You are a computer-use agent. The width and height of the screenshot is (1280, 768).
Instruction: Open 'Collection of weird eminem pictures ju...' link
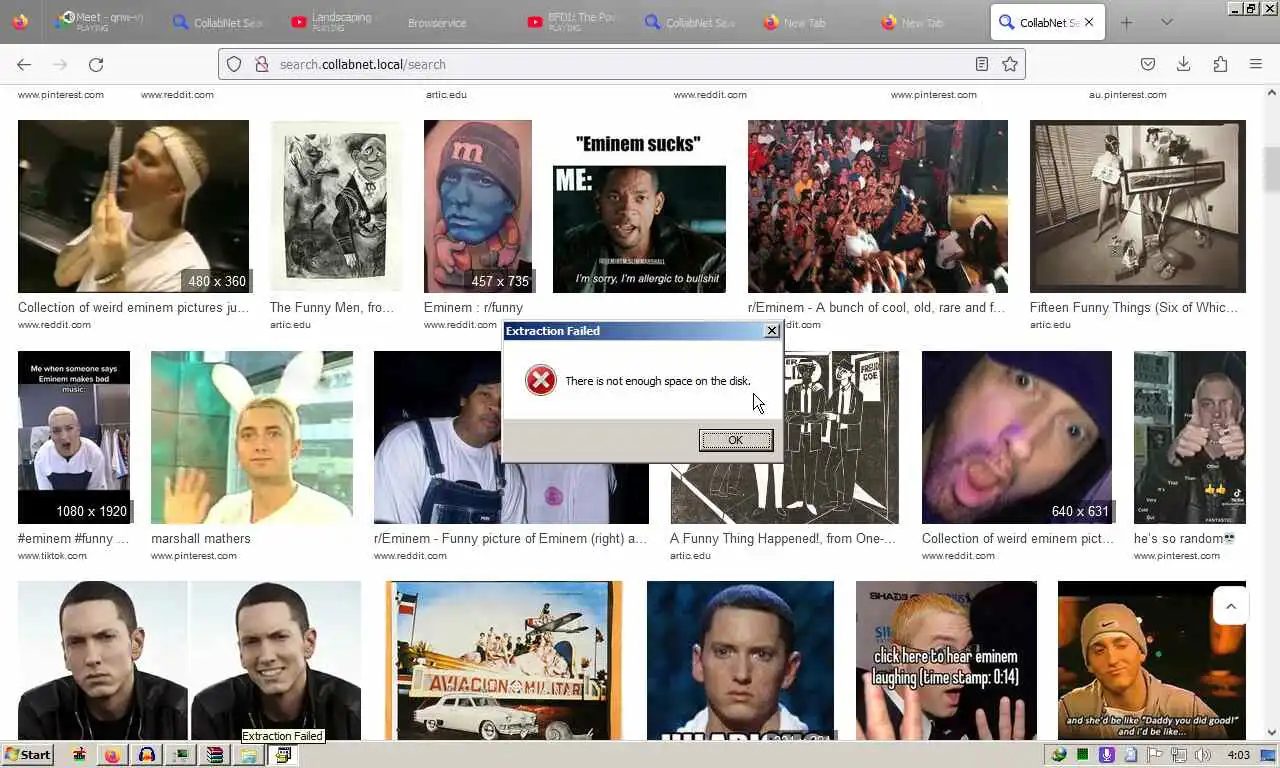[133, 308]
